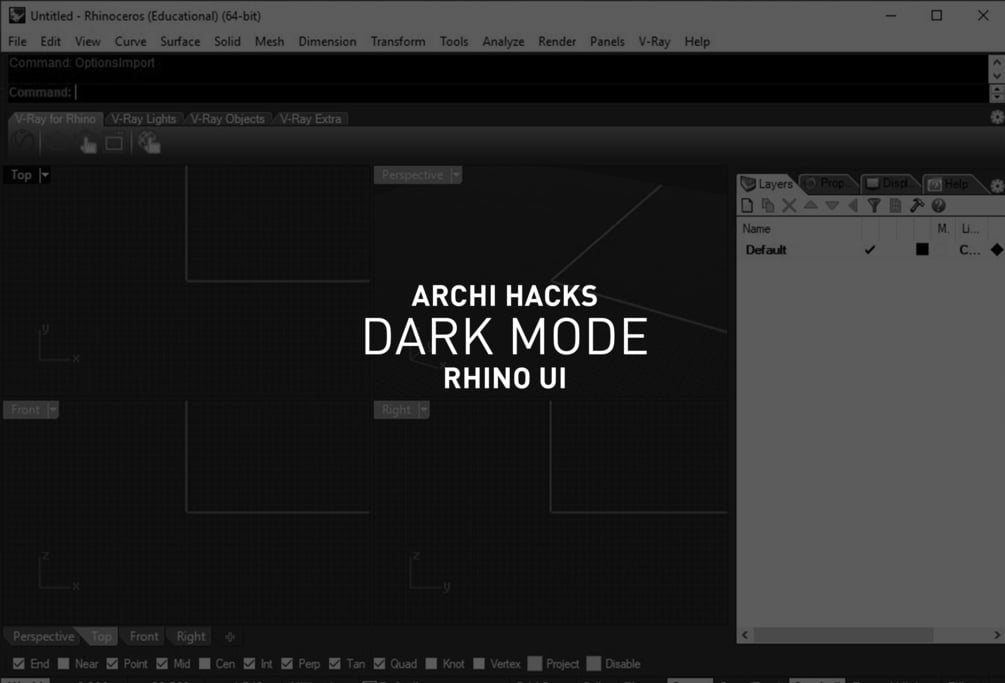Toggle the Mid osnap checkbox

pyautogui.click(x=162, y=664)
